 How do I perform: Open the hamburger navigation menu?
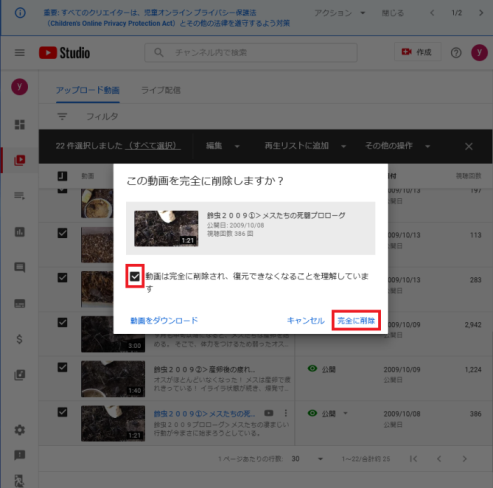pyautogui.click(x=20, y=53)
